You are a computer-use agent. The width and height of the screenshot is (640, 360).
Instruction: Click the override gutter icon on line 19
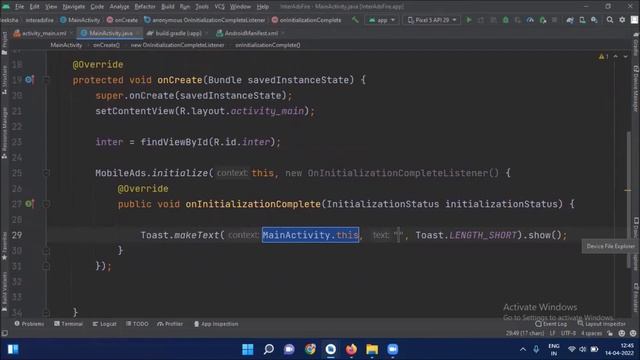[x=29, y=80]
